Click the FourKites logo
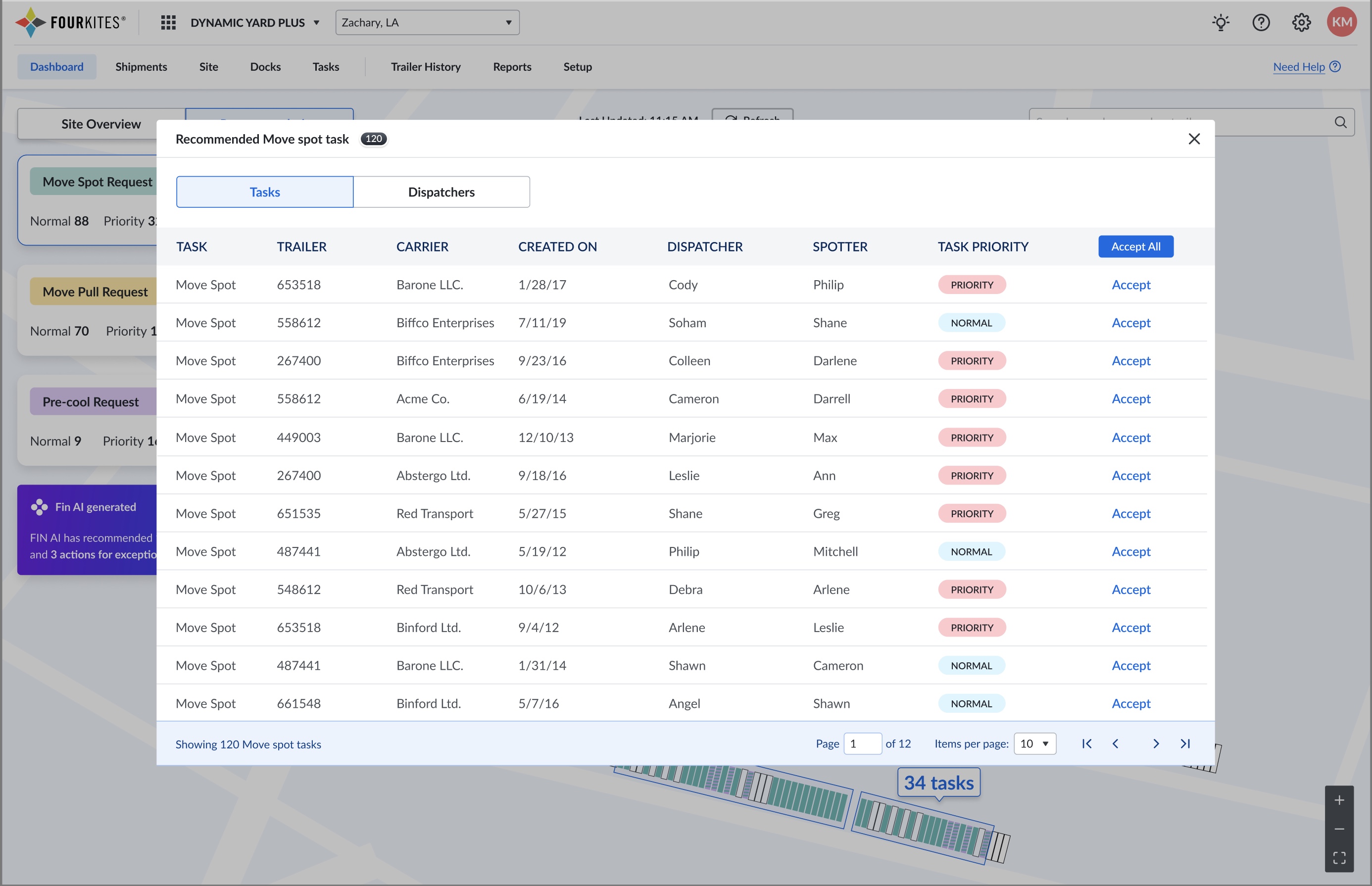The height and width of the screenshot is (886, 1372). [70, 22]
